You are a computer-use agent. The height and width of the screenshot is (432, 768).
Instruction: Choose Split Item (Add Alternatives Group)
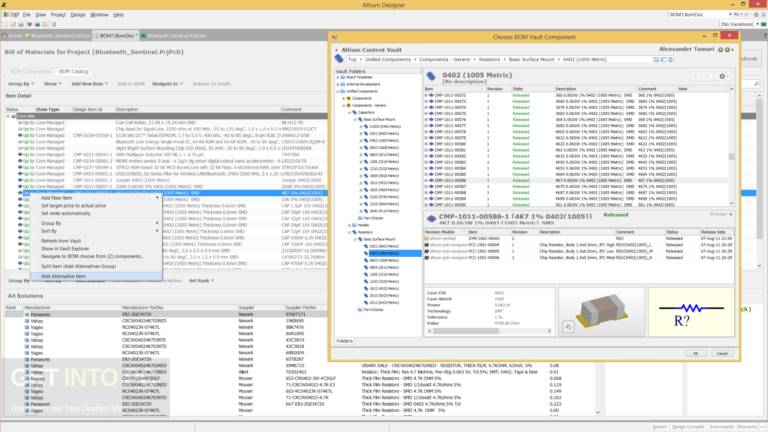[96, 266]
